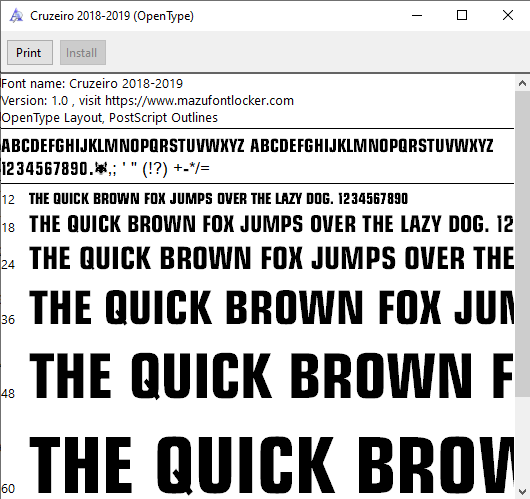This screenshot has width=530, height=499.
Task: Click the size 60 label
Action: (x=8, y=489)
